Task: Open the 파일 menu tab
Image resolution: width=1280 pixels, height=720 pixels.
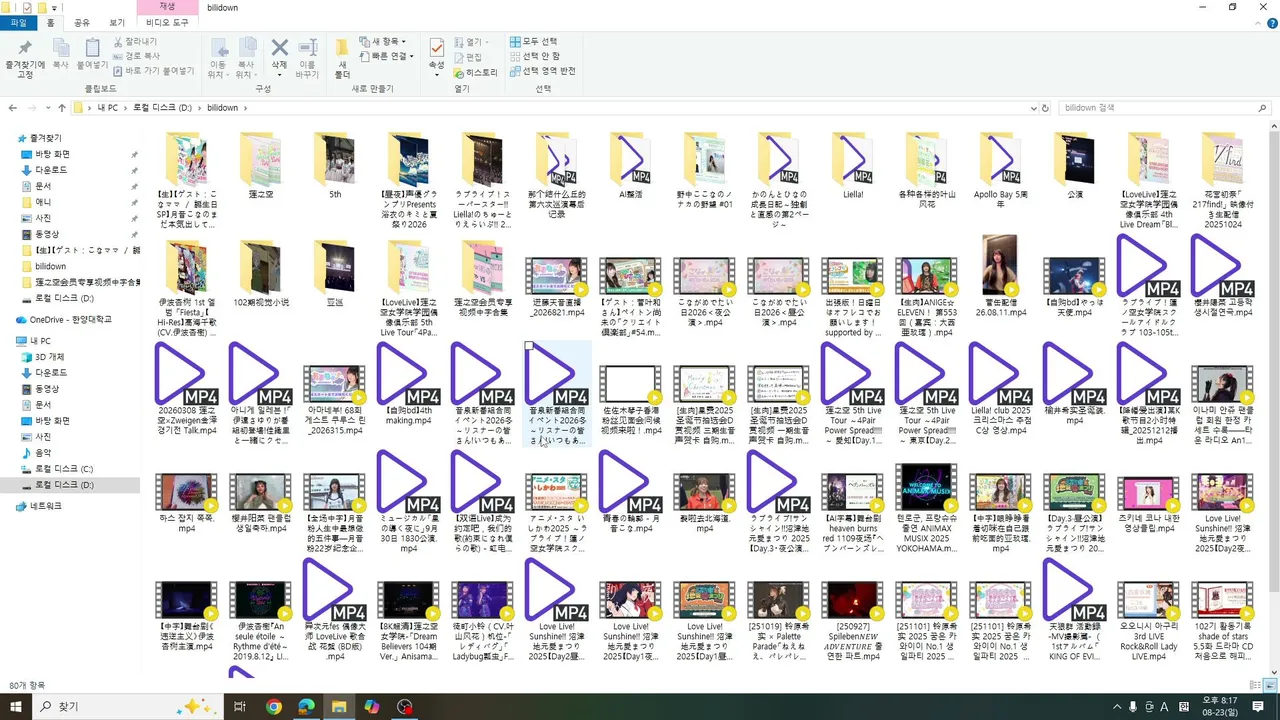Action: tap(18, 22)
